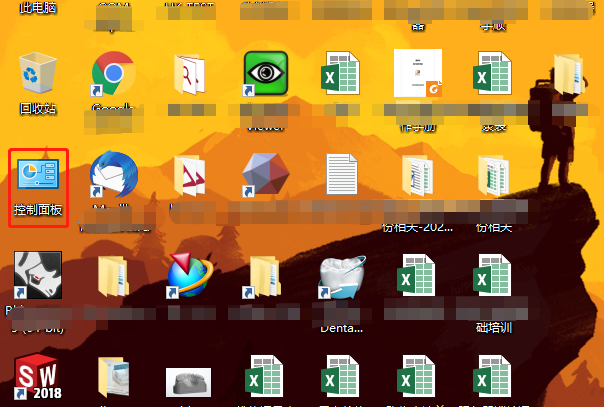Select the folder showing a red magnifier PDF
604x407 pixels.
(189, 74)
